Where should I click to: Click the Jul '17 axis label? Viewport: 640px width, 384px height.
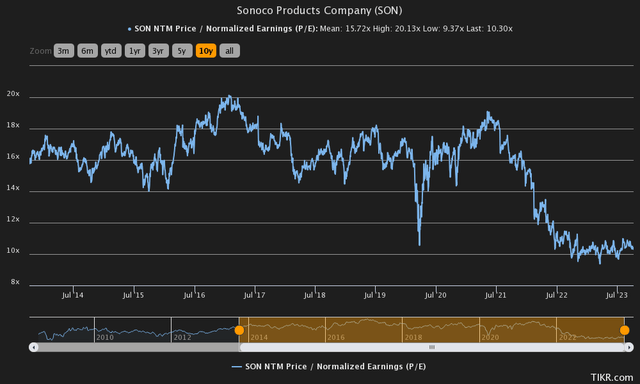coord(254,295)
